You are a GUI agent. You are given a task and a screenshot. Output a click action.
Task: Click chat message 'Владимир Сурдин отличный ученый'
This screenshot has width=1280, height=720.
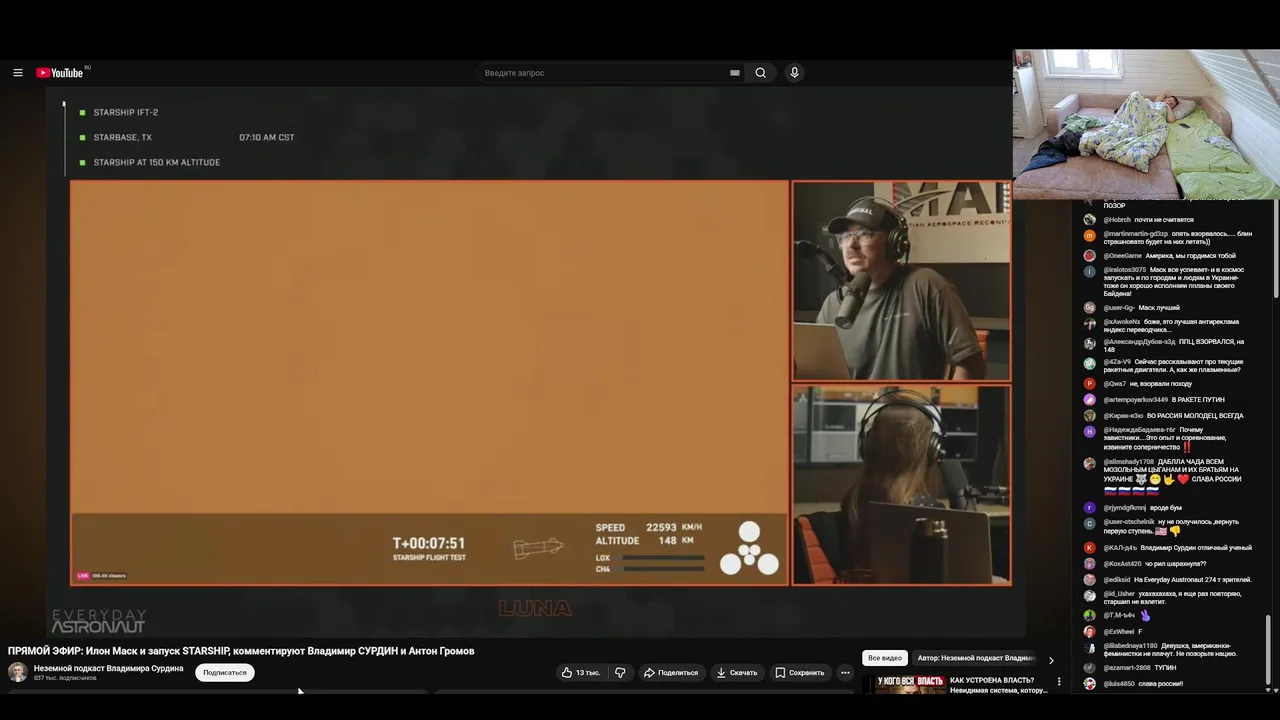(1196, 548)
